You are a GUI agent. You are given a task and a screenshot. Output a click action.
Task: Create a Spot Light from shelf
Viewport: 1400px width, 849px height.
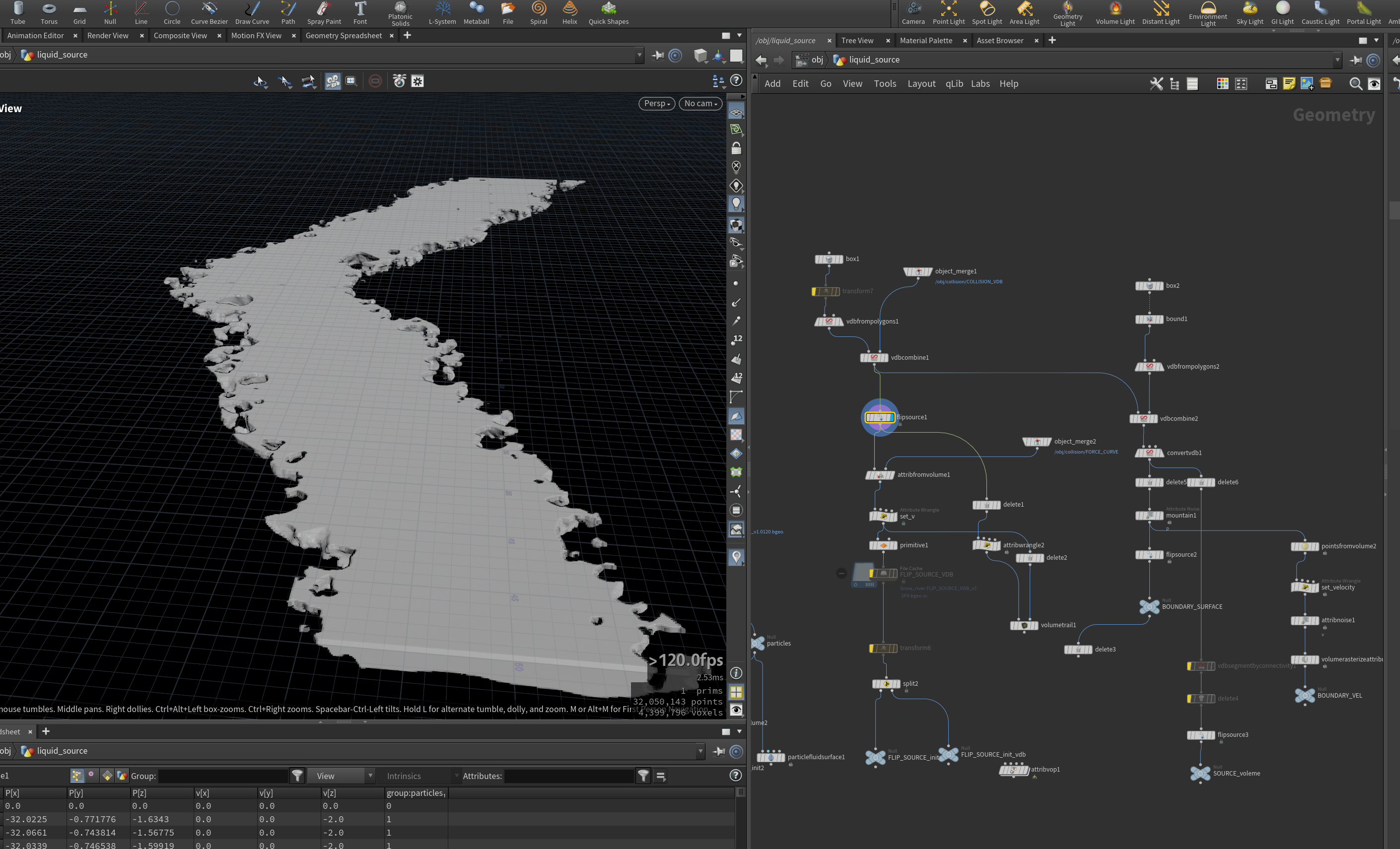click(987, 13)
